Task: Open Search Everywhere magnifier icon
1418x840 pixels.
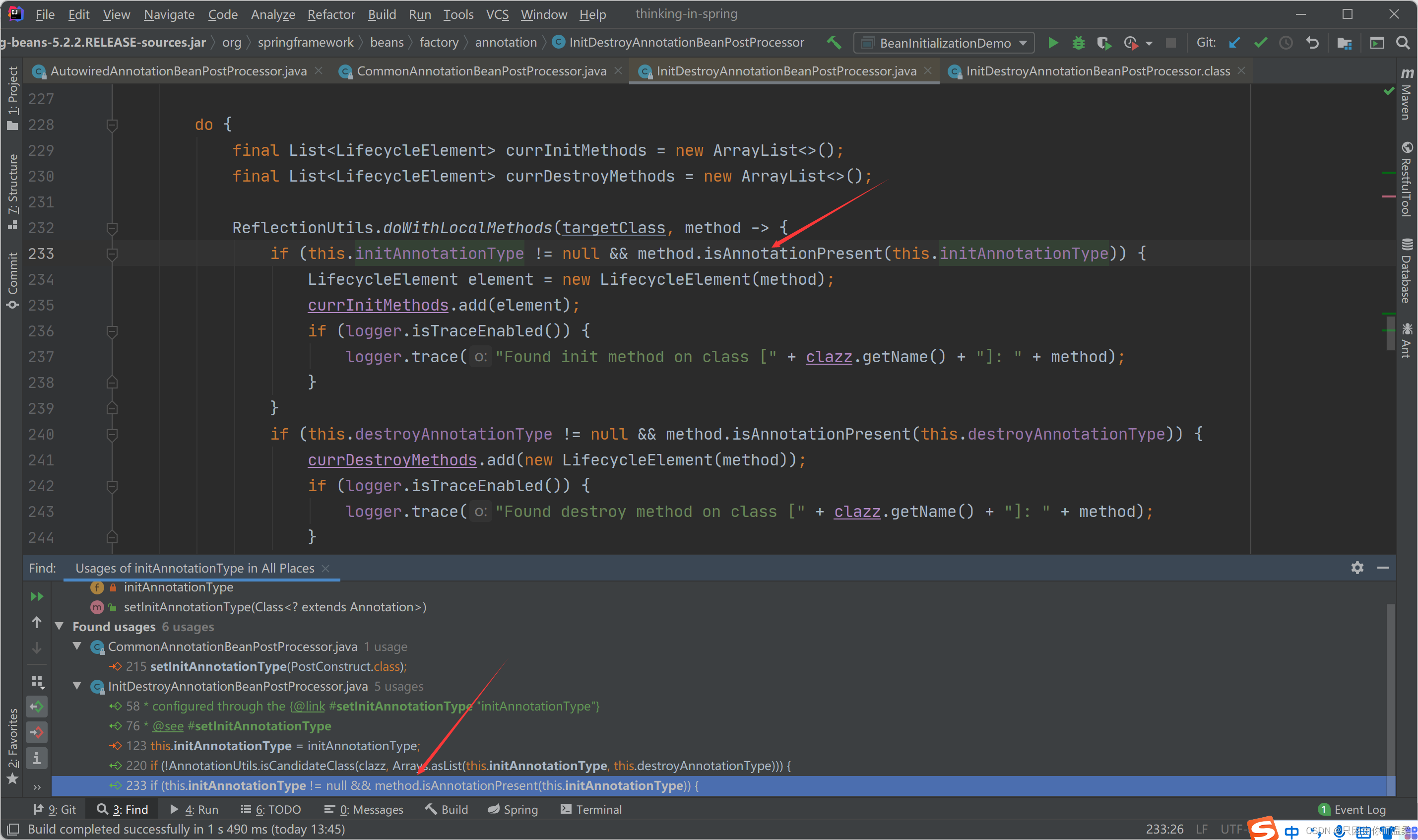Action: [1403, 43]
